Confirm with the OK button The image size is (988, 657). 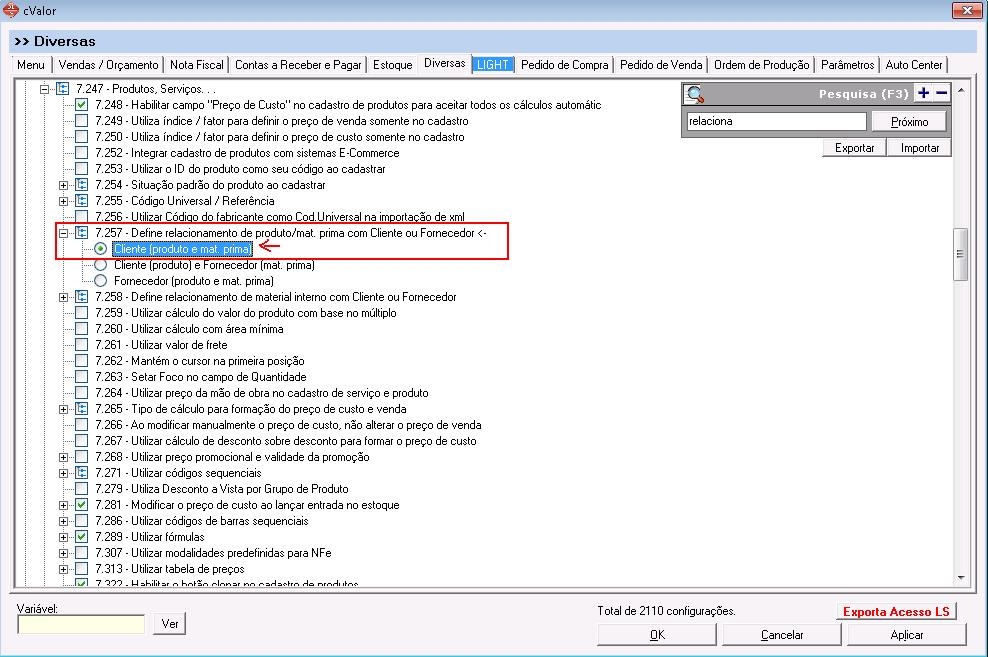[x=657, y=634]
